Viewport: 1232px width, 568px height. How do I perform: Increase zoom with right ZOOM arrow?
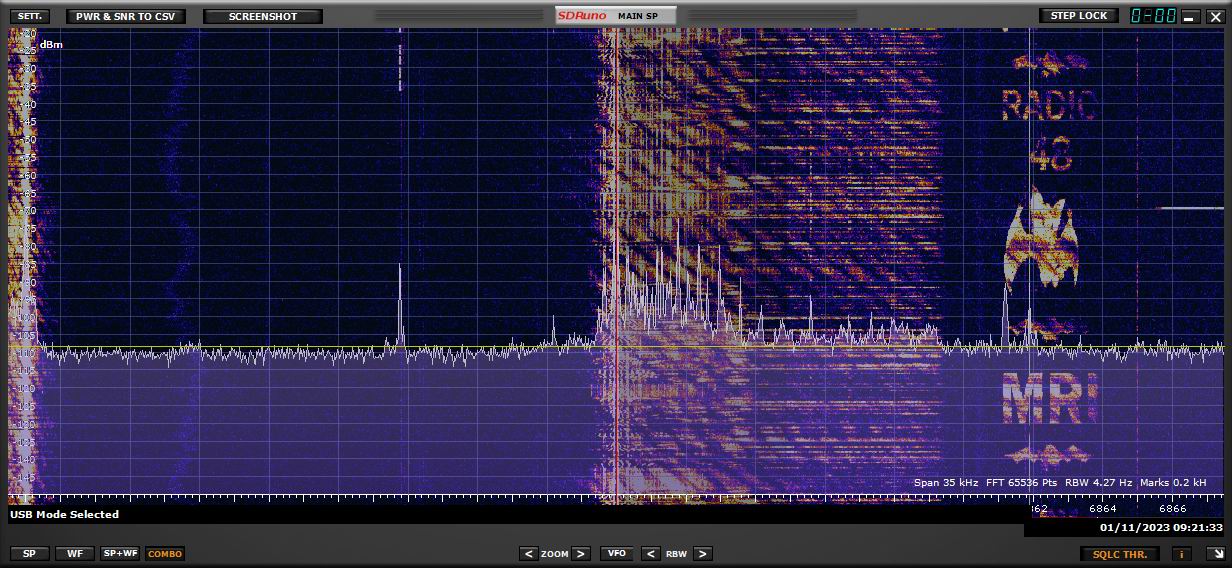click(580, 553)
